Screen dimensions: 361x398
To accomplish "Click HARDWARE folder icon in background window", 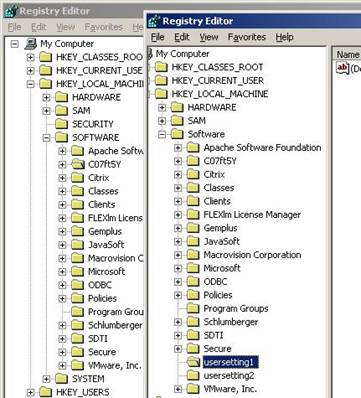I will [x=61, y=97].
